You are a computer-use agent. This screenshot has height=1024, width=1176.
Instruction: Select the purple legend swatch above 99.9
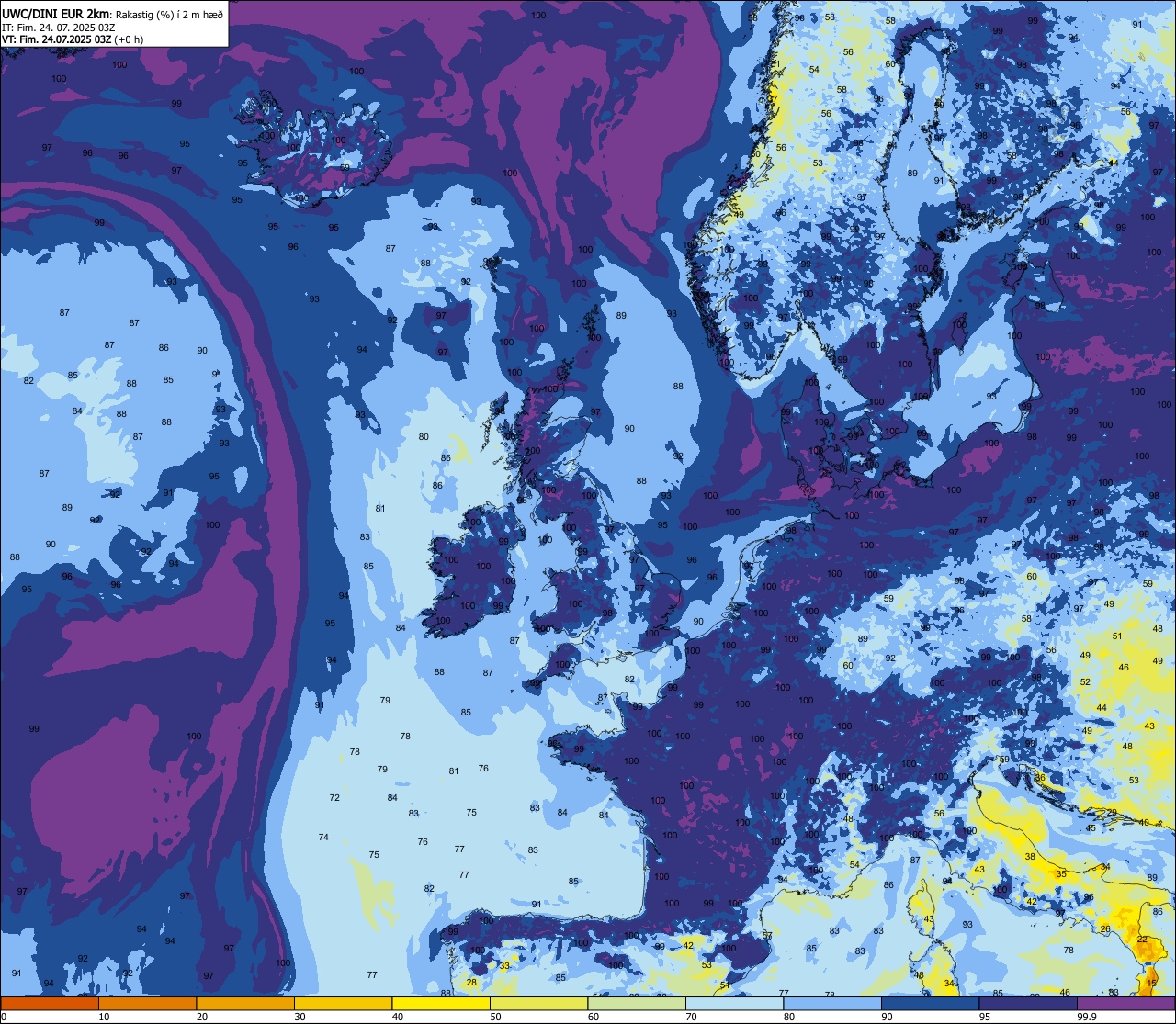[x=1125, y=1003]
